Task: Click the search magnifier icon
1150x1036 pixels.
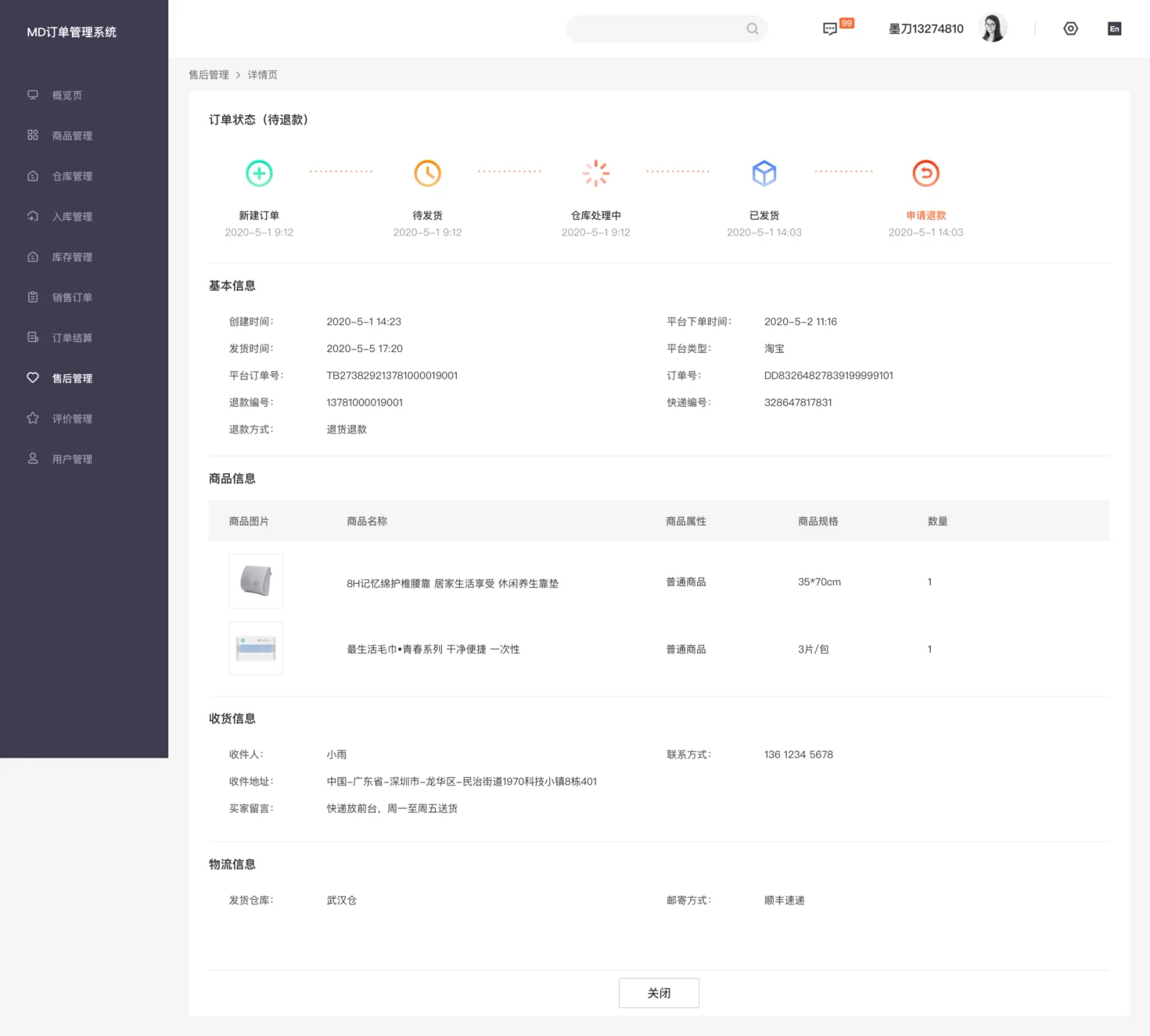Action: tap(753, 29)
